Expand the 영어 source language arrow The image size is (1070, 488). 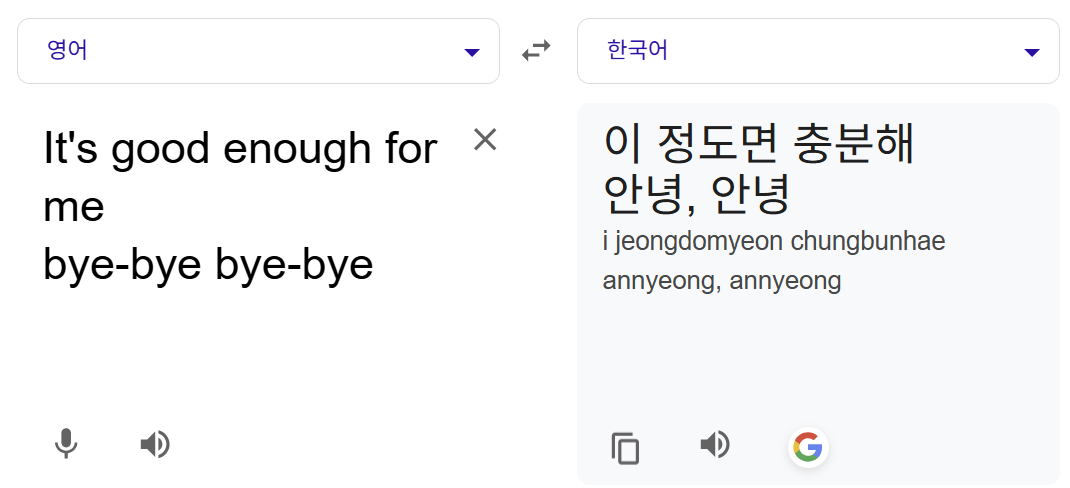pyautogui.click(x=472, y=53)
